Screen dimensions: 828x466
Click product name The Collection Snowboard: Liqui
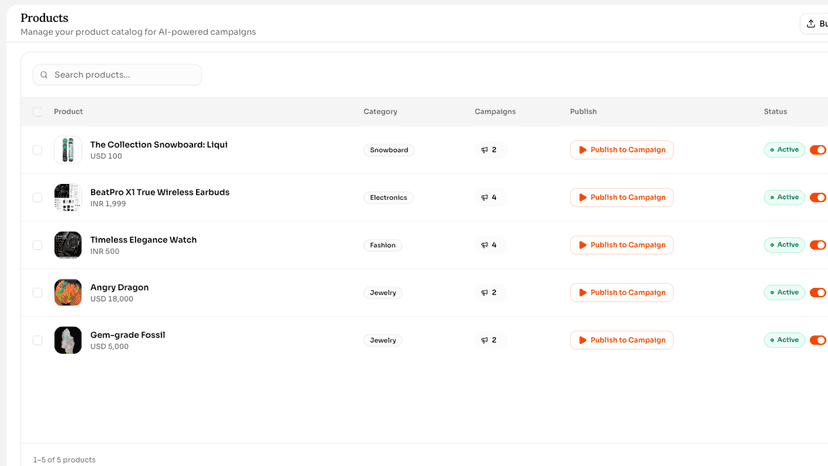coord(159,145)
